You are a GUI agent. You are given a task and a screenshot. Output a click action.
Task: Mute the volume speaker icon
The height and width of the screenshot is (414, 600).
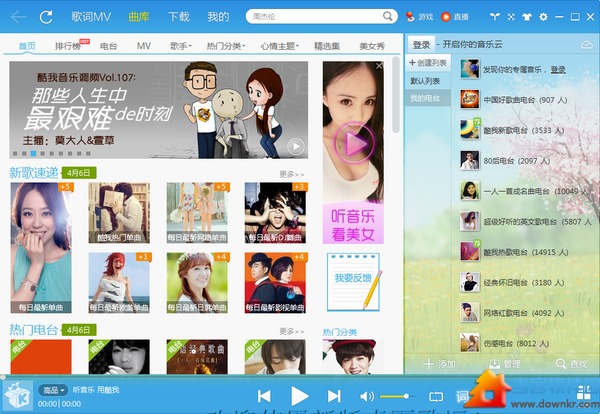click(x=367, y=396)
